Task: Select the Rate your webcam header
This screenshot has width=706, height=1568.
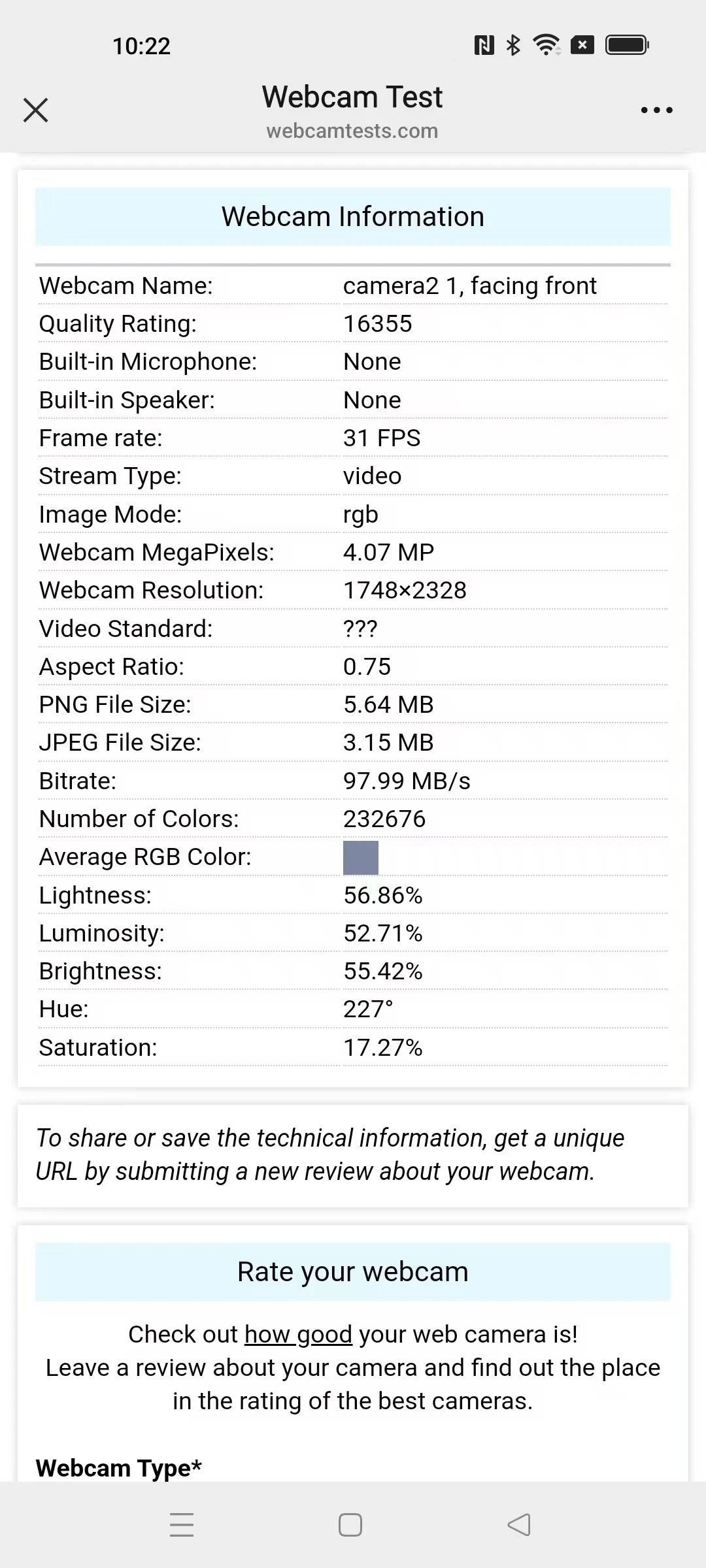Action: [x=353, y=1271]
